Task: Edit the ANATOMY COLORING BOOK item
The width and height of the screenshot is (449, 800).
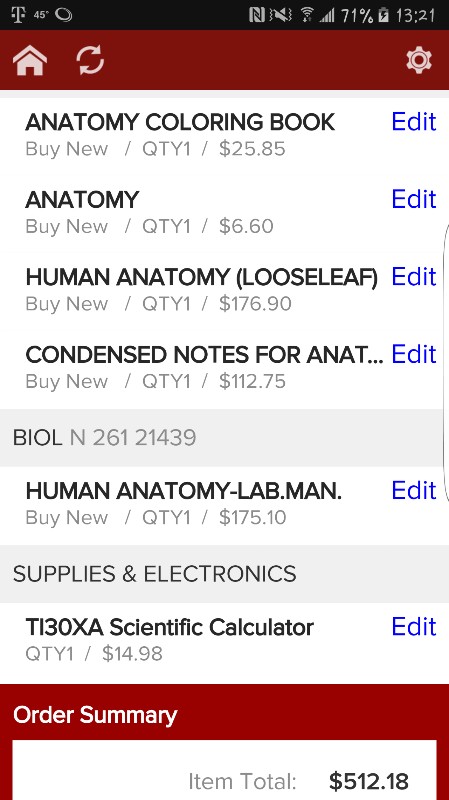Action: pos(414,122)
